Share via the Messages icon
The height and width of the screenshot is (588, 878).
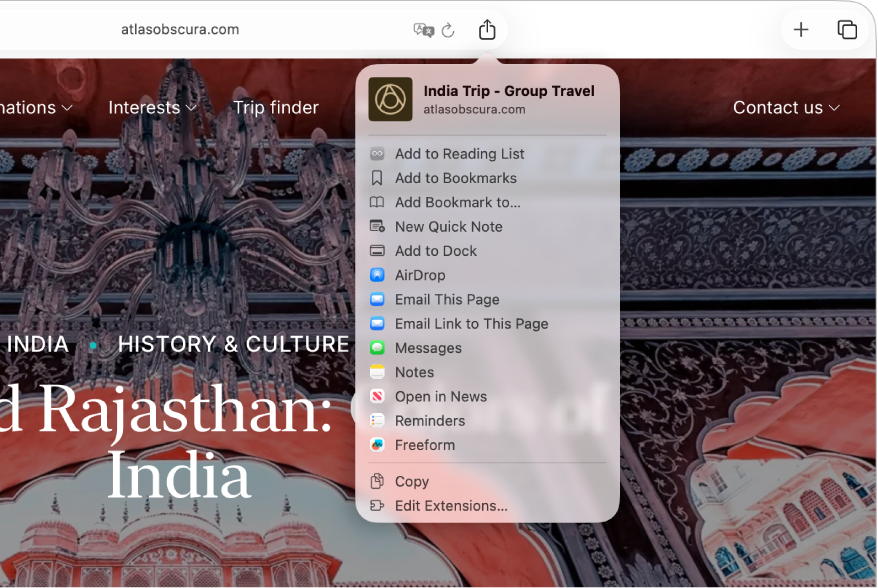pos(378,347)
